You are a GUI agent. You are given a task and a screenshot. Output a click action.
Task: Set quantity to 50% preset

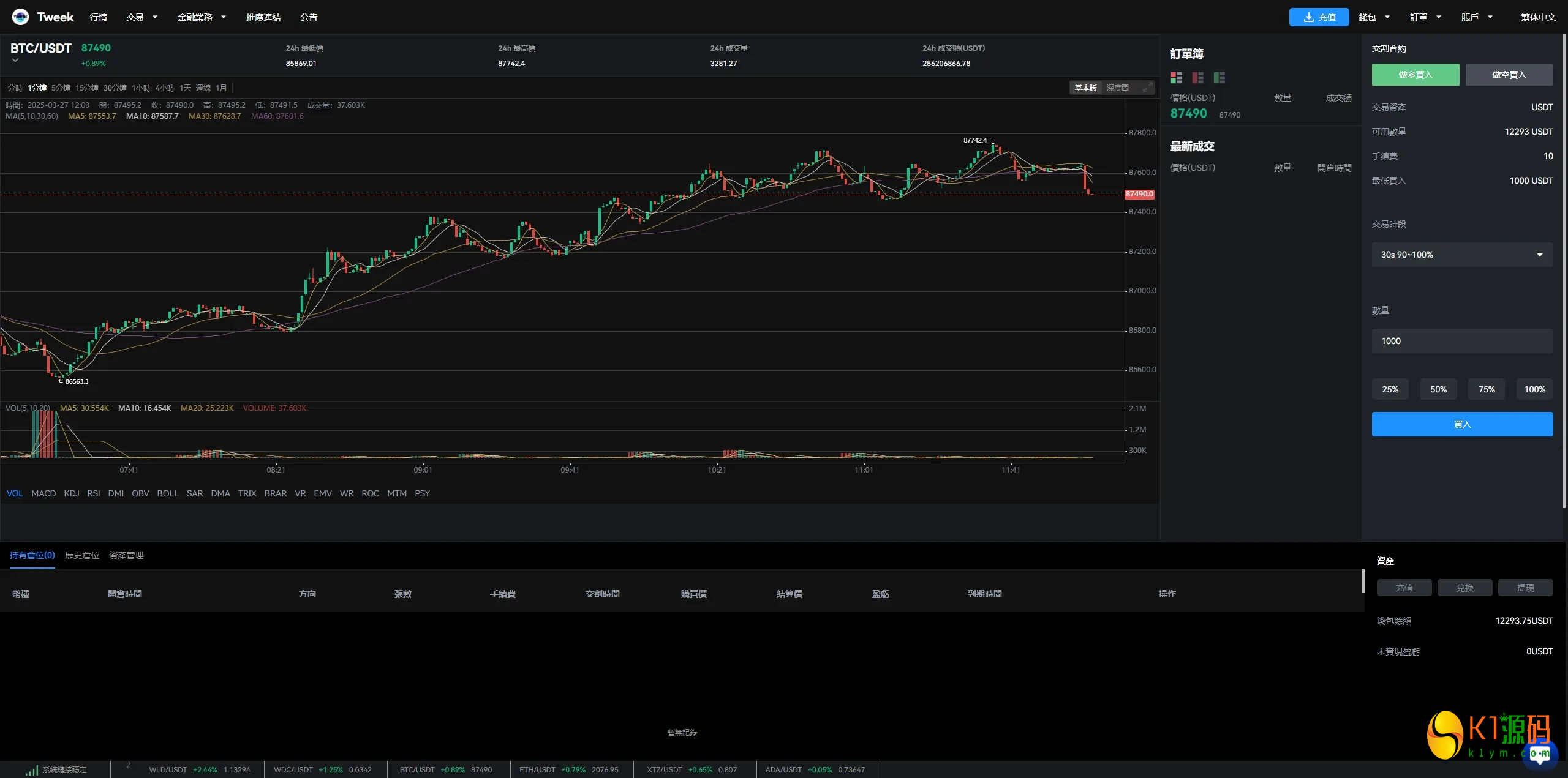(1438, 389)
